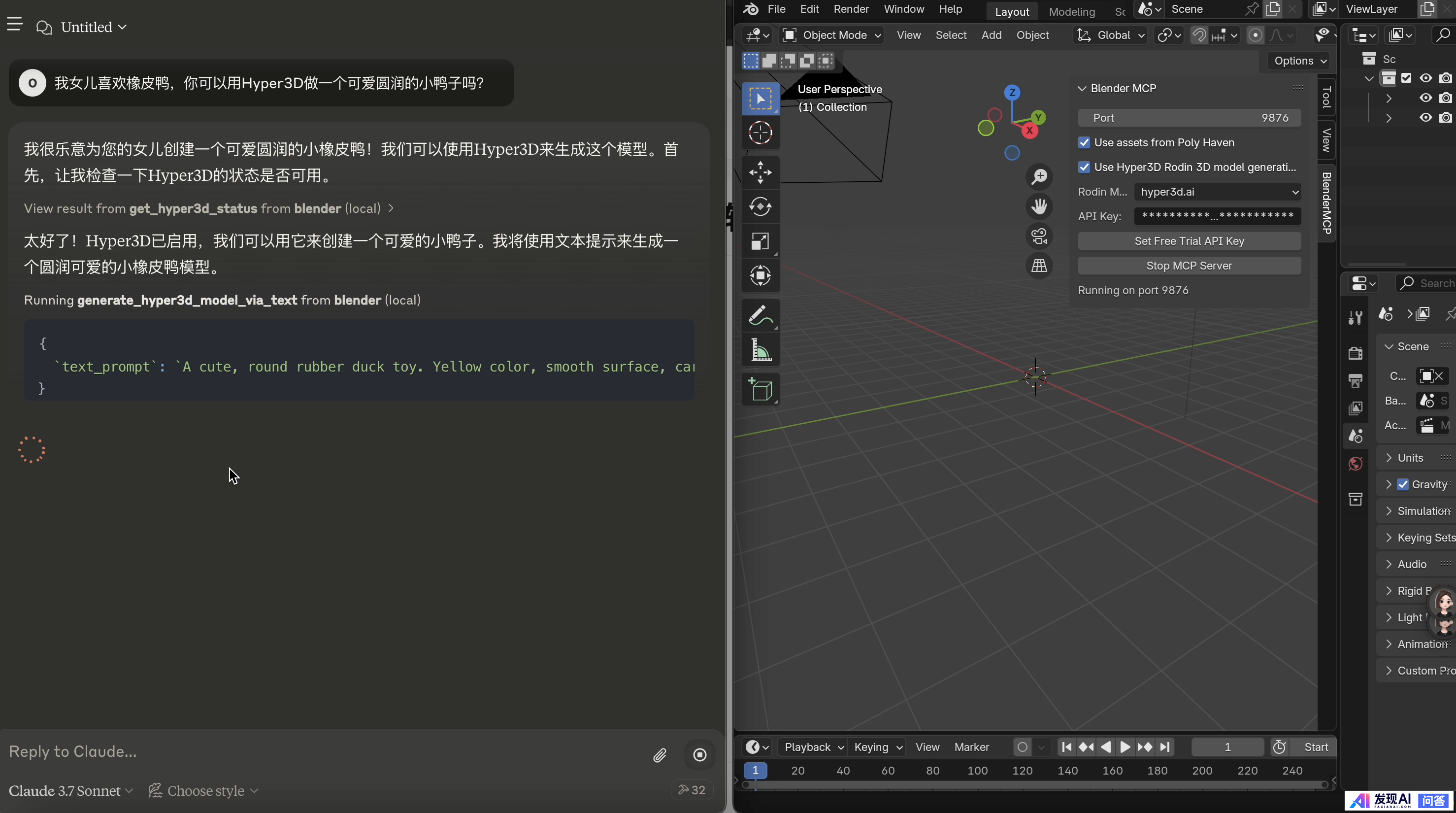
Task: Play animation in reverse
Action: pyautogui.click(x=1106, y=747)
